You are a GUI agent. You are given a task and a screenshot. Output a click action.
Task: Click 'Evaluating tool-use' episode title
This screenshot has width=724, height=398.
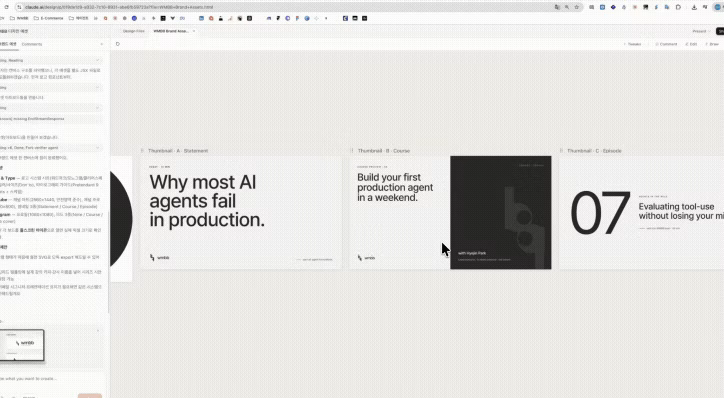[x=681, y=211]
